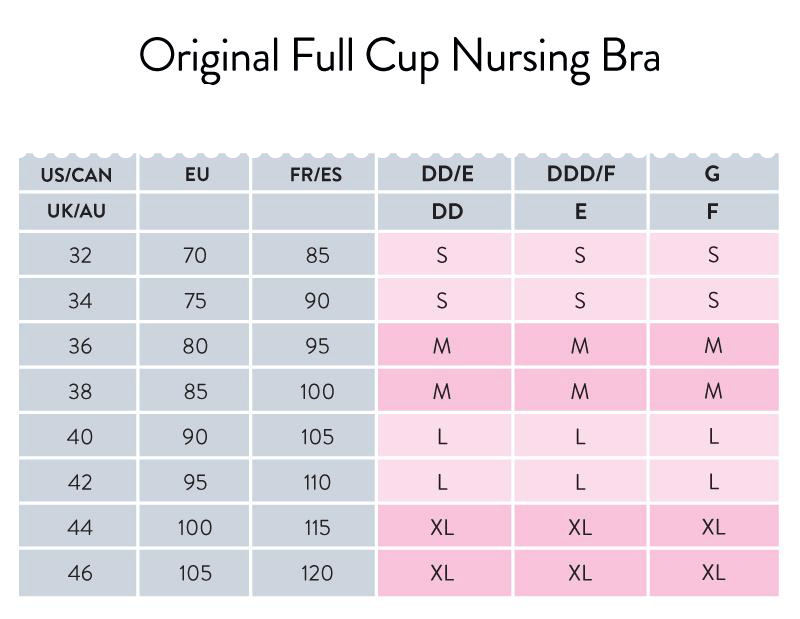Select band size 32 cell
The height and width of the screenshot is (619, 800).
78,254
